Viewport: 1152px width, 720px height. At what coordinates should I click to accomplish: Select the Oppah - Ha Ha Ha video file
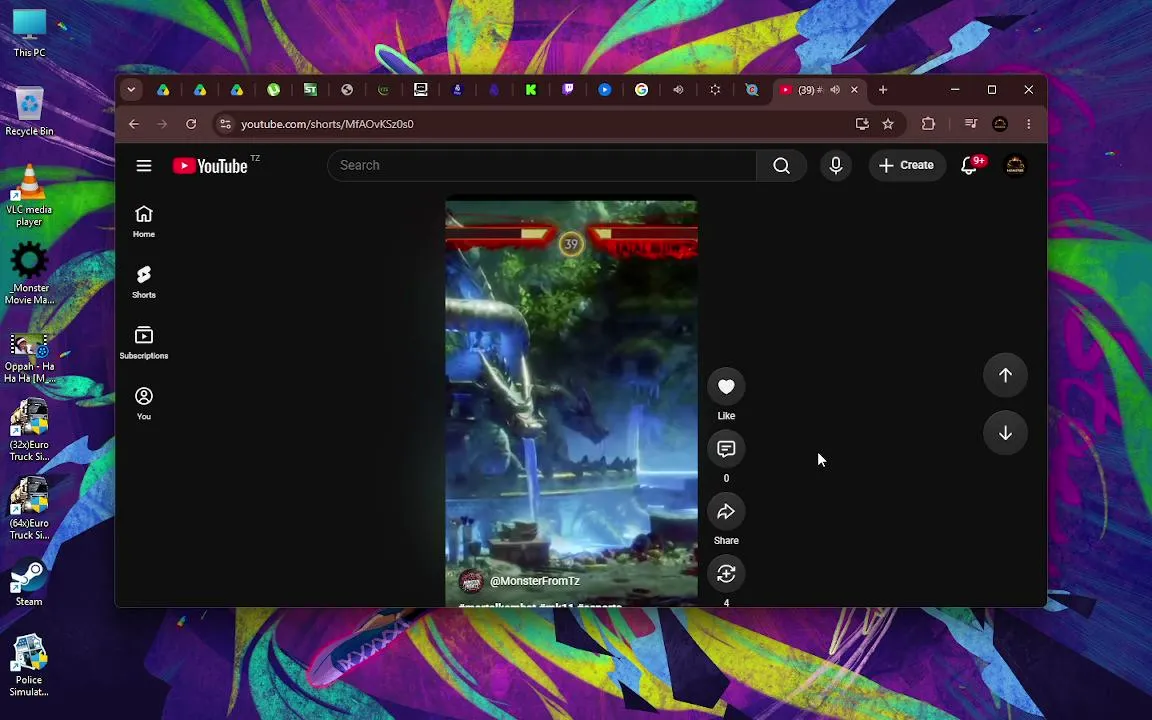[29, 358]
